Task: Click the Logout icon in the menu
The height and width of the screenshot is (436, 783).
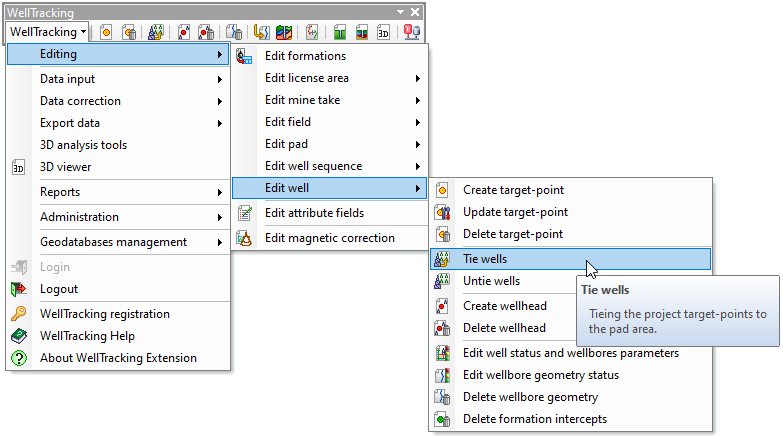Action: (18, 289)
